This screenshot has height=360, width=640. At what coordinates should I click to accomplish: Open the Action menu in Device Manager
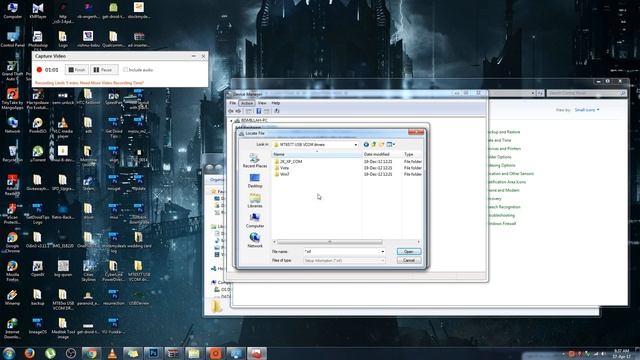coord(247,103)
